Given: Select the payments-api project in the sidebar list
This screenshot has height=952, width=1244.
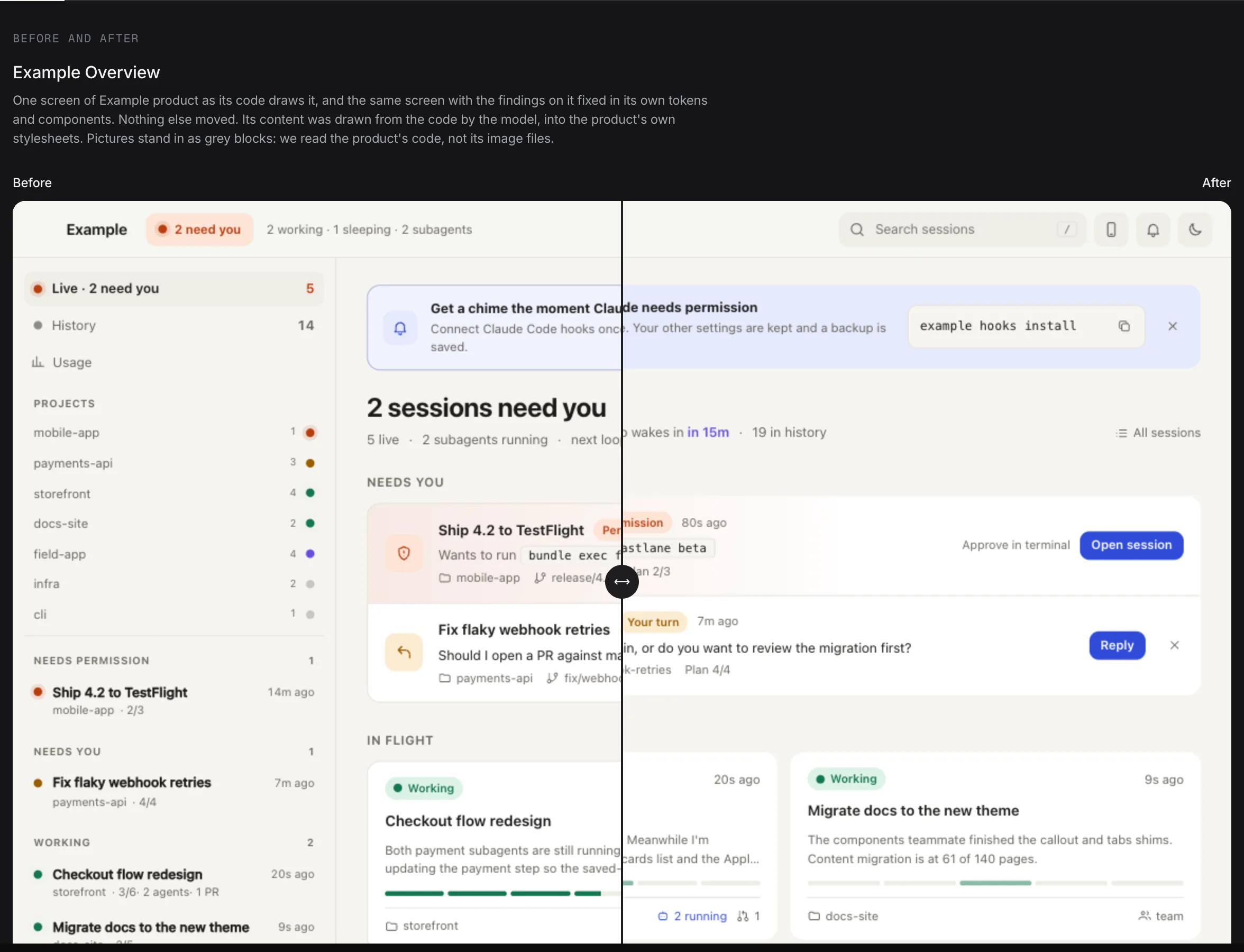Looking at the screenshot, I should tap(174, 463).
